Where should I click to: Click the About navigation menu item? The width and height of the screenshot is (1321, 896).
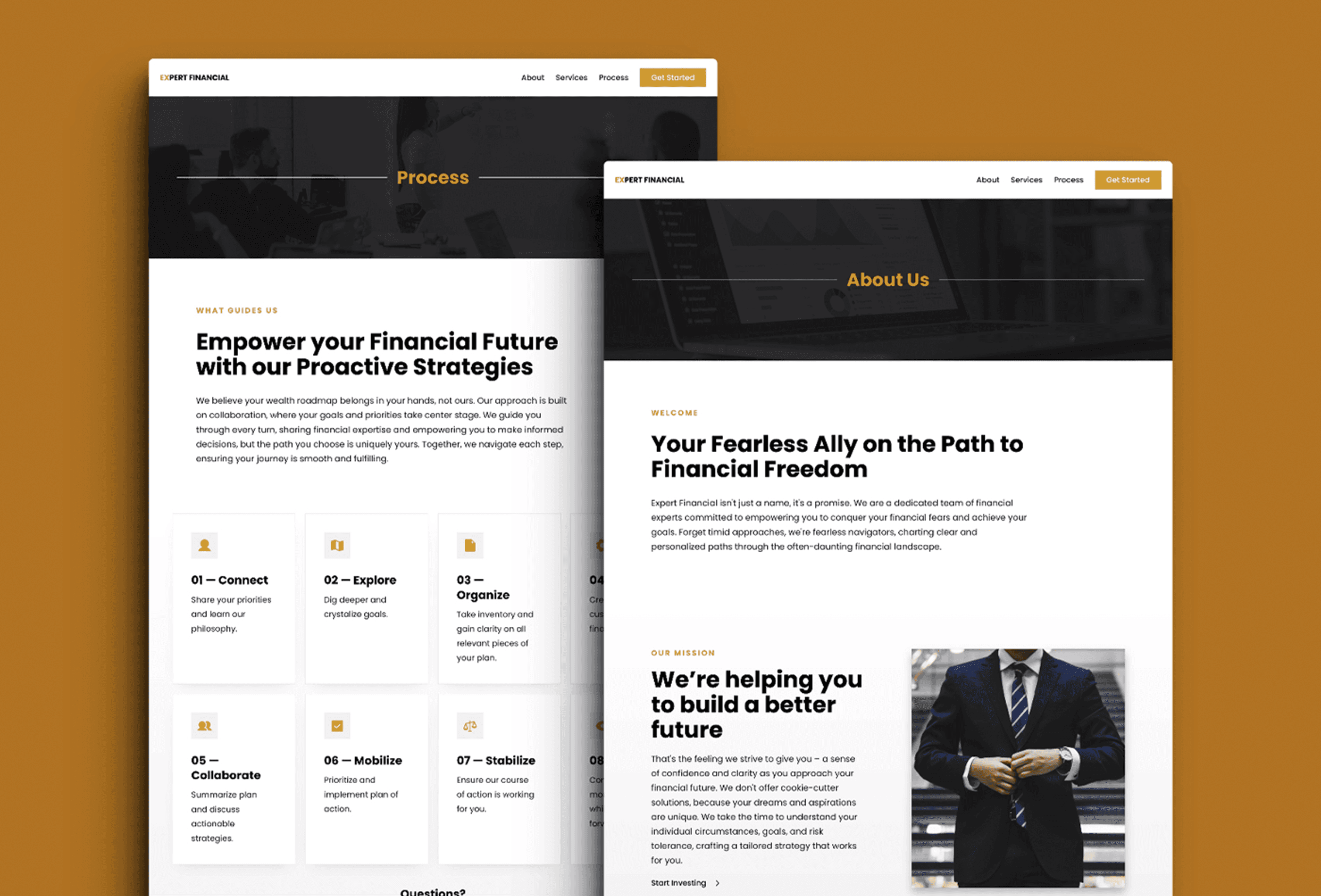[x=986, y=180]
